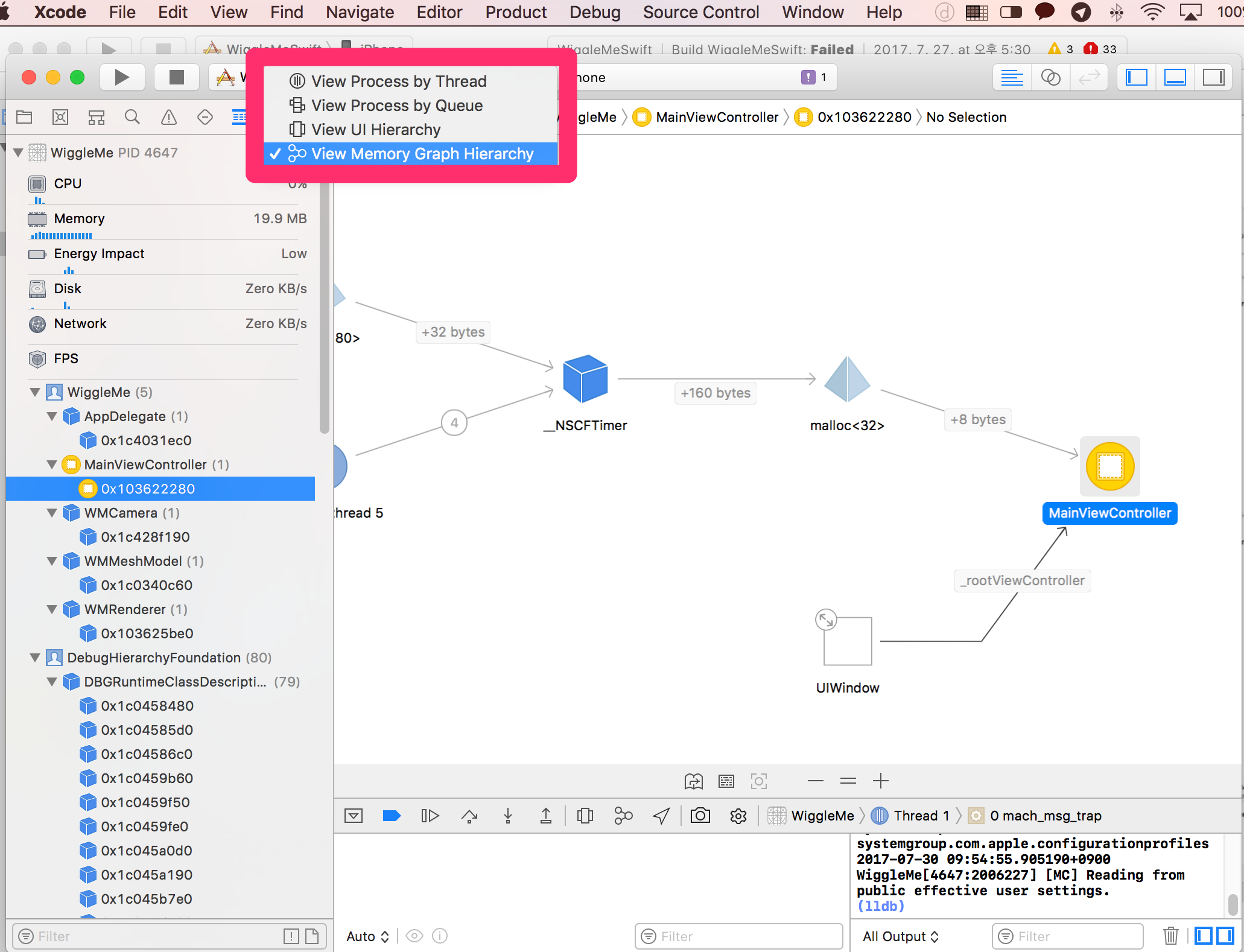Open the All Output dropdown

click(901, 936)
